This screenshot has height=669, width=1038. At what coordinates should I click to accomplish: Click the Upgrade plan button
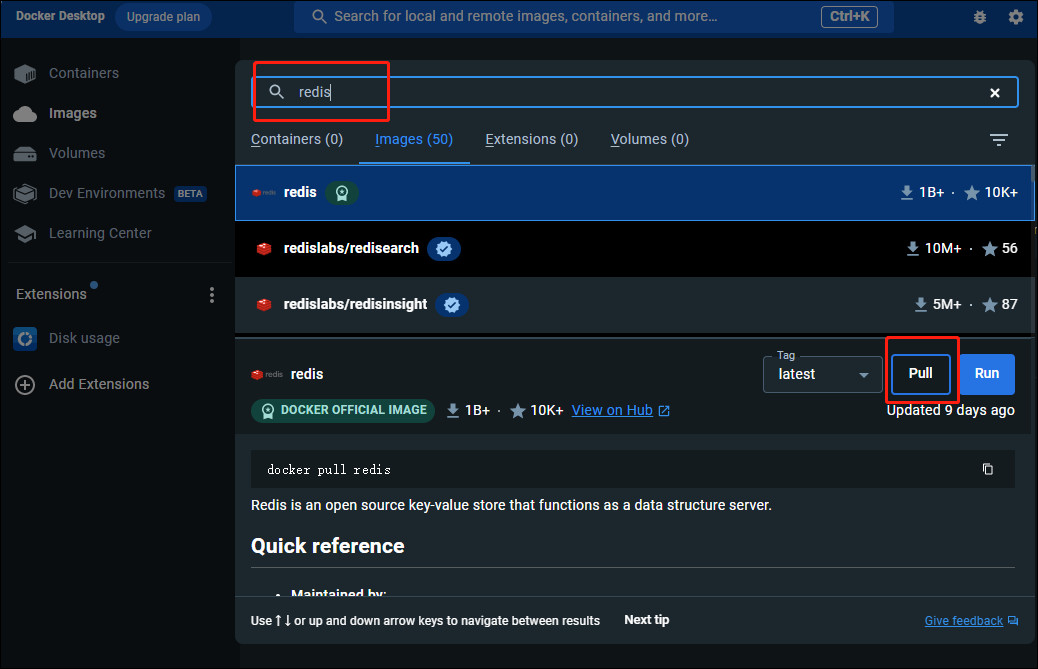coord(164,17)
